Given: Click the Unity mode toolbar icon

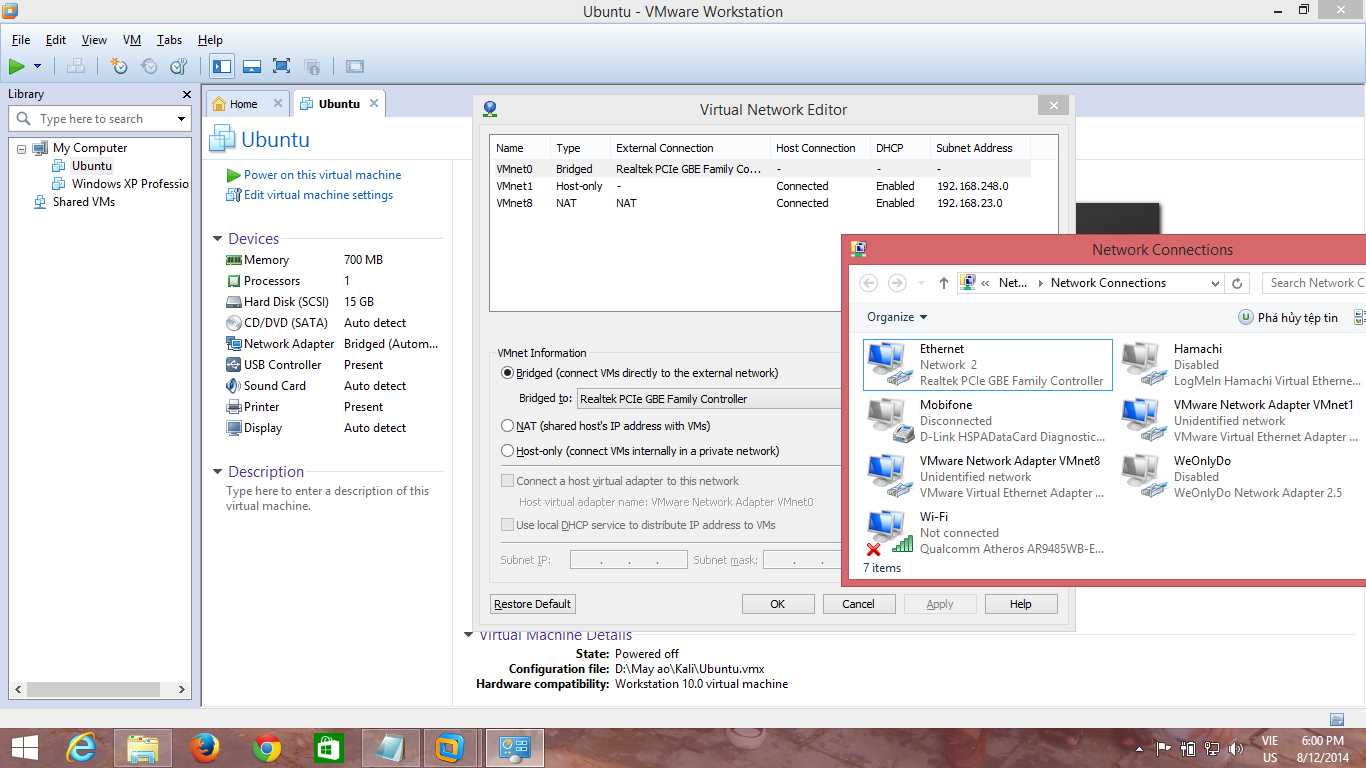Looking at the screenshot, I should [x=312, y=66].
